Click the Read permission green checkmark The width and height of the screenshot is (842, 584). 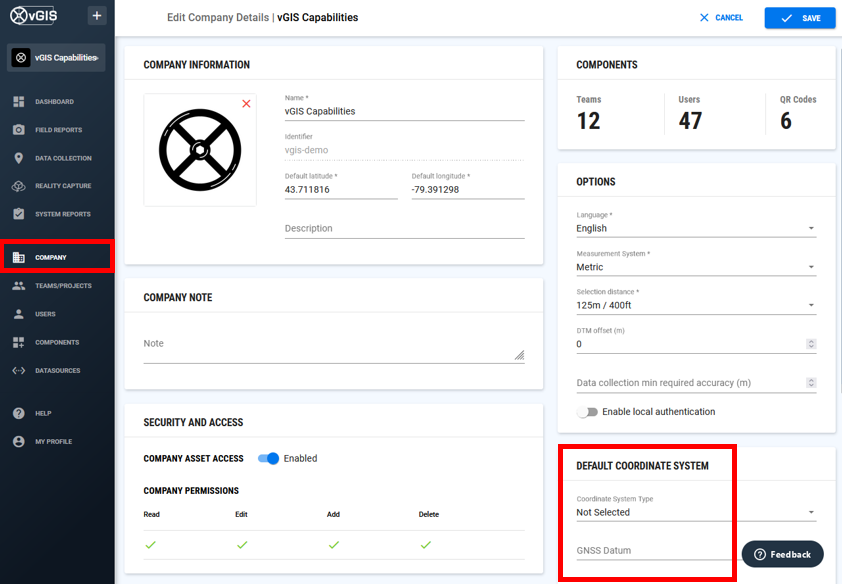(151, 545)
